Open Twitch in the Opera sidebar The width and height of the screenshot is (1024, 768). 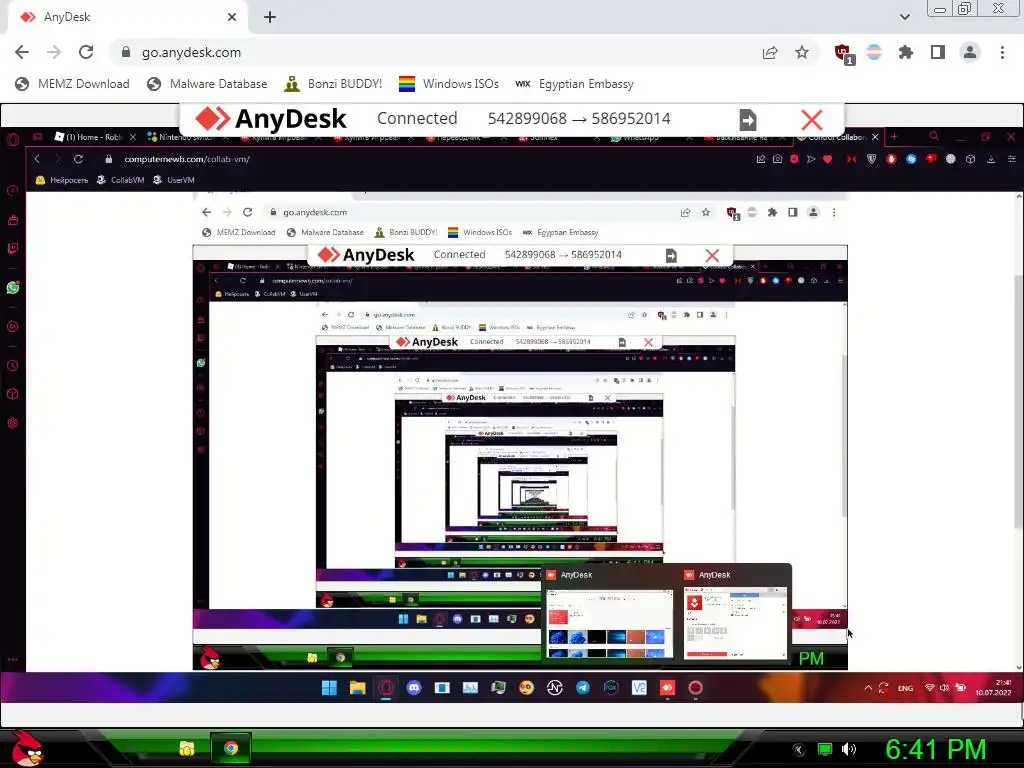12,248
